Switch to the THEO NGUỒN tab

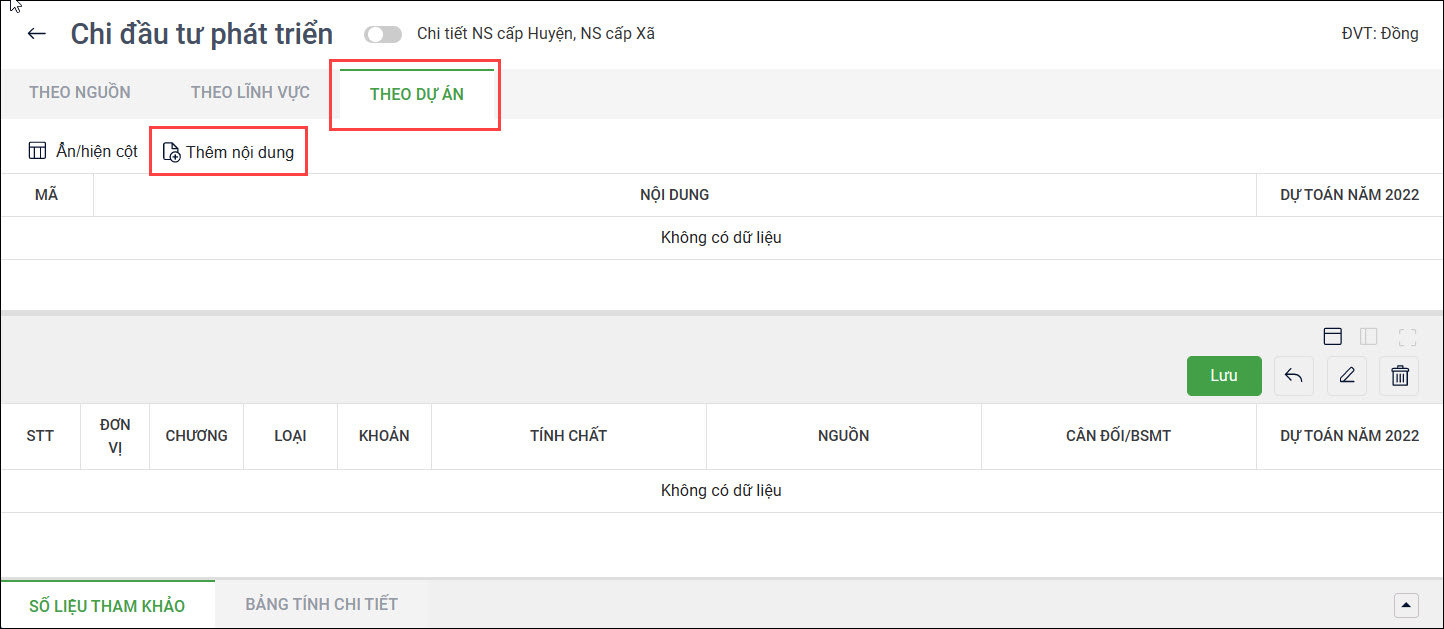[80, 93]
